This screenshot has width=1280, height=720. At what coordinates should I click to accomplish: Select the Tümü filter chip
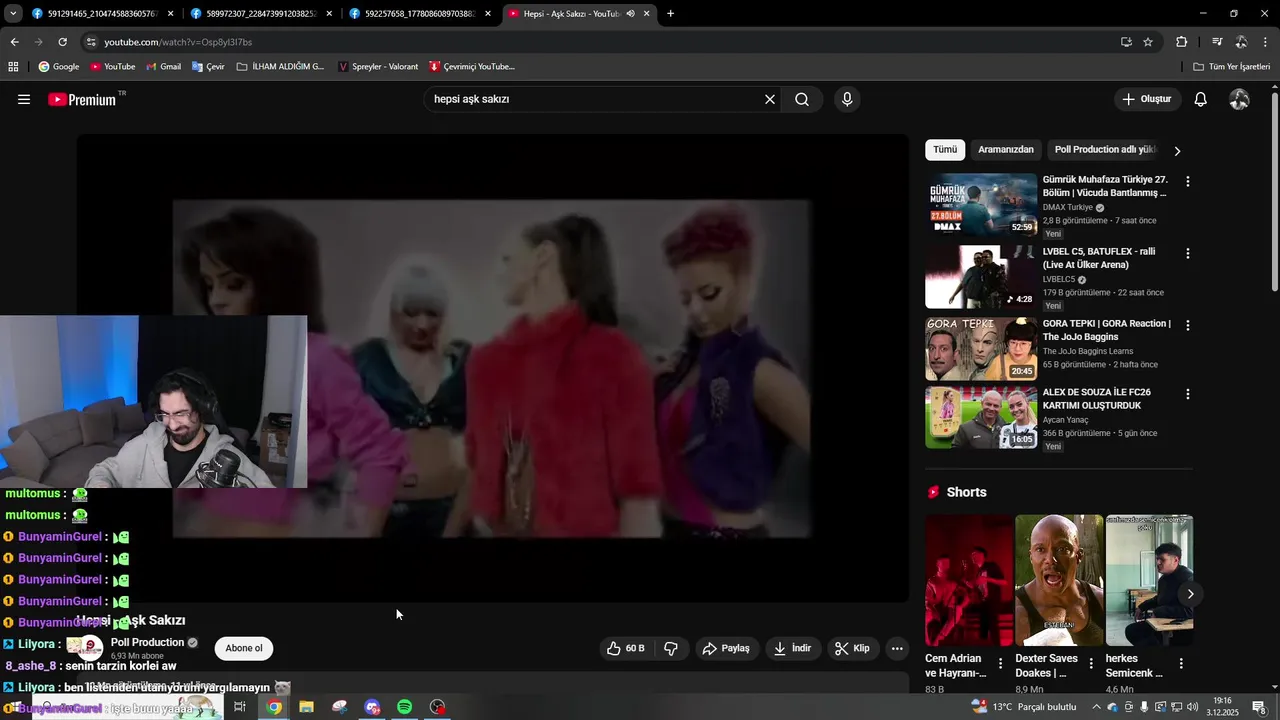945,150
